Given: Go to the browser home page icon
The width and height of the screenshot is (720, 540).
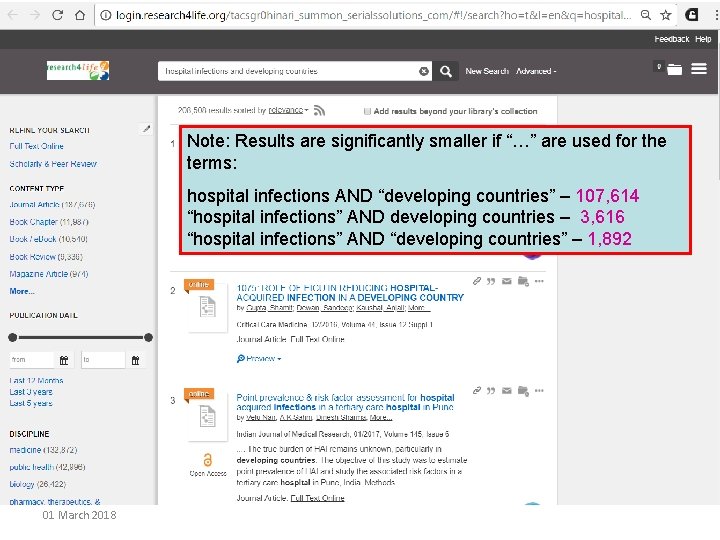Looking at the screenshot, I should pyautogui.click(x=80, y=15).
